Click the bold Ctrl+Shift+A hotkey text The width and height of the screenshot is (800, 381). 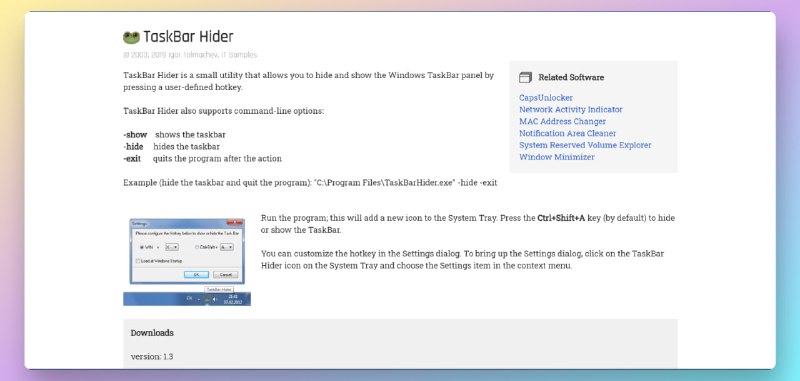click(561, 218)
